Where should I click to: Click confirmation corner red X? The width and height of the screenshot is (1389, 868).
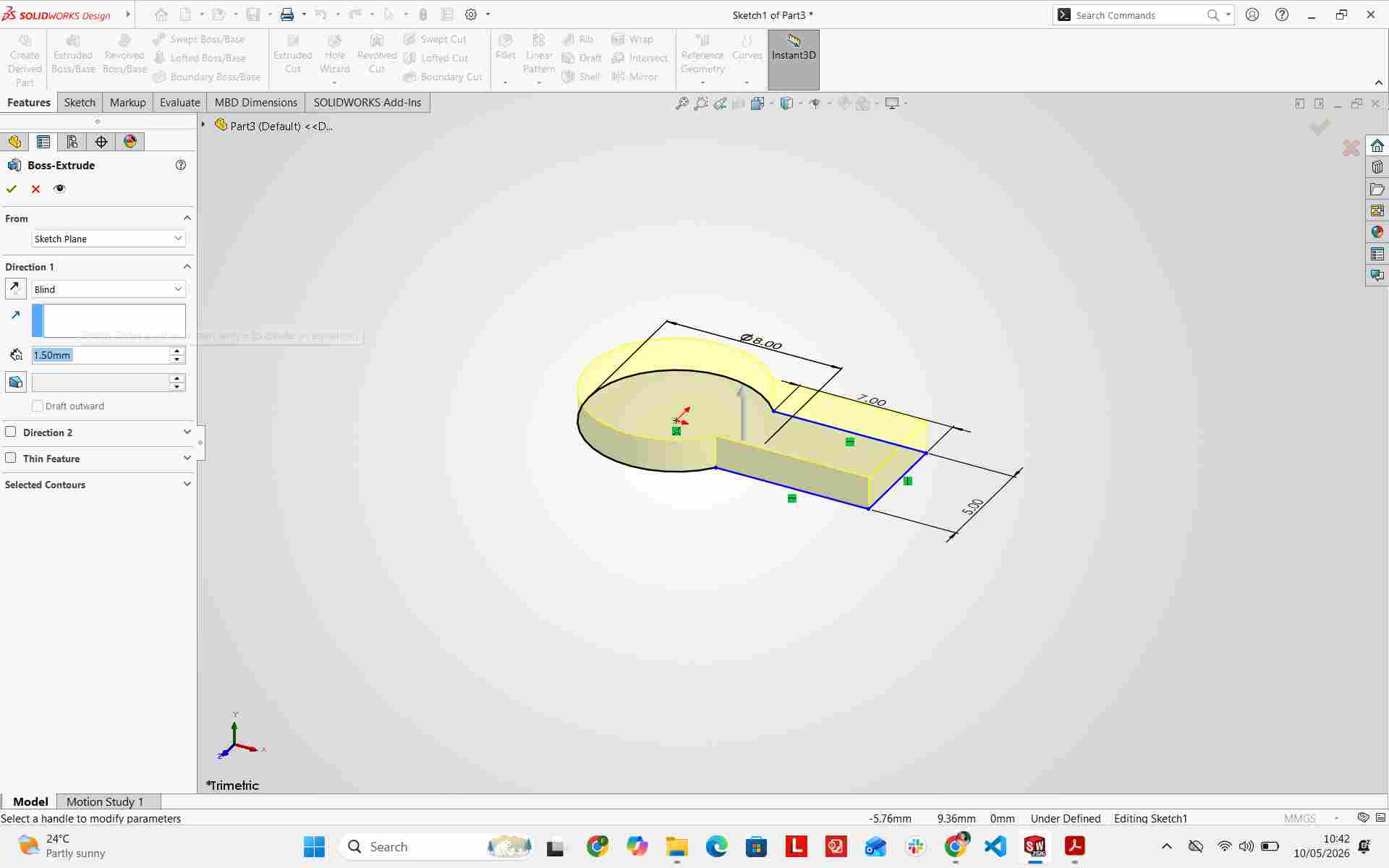pos(1351,148)
